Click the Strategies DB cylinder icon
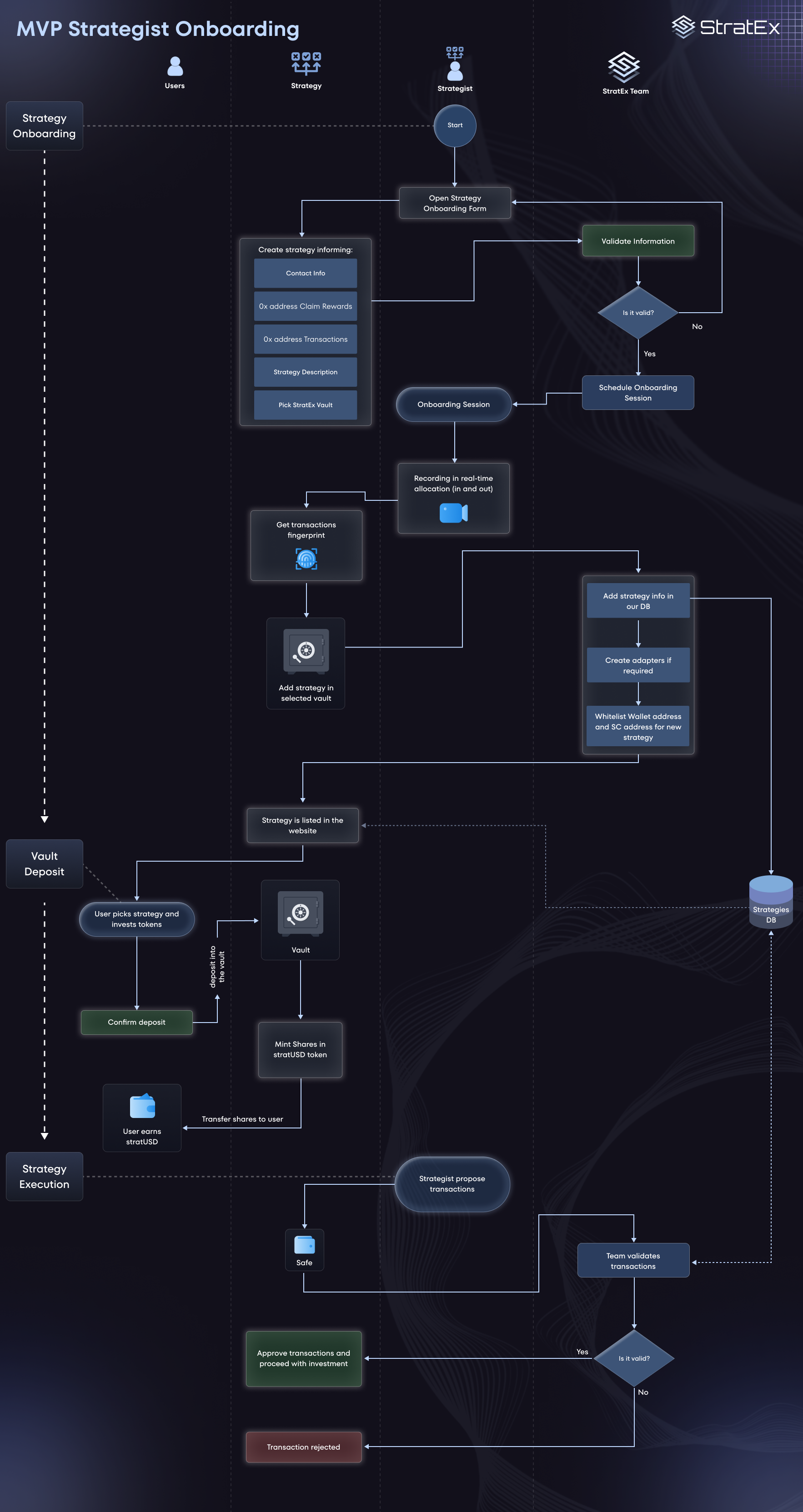The height and width of the screenshot is (1512, 803). [x=771, y=900]
